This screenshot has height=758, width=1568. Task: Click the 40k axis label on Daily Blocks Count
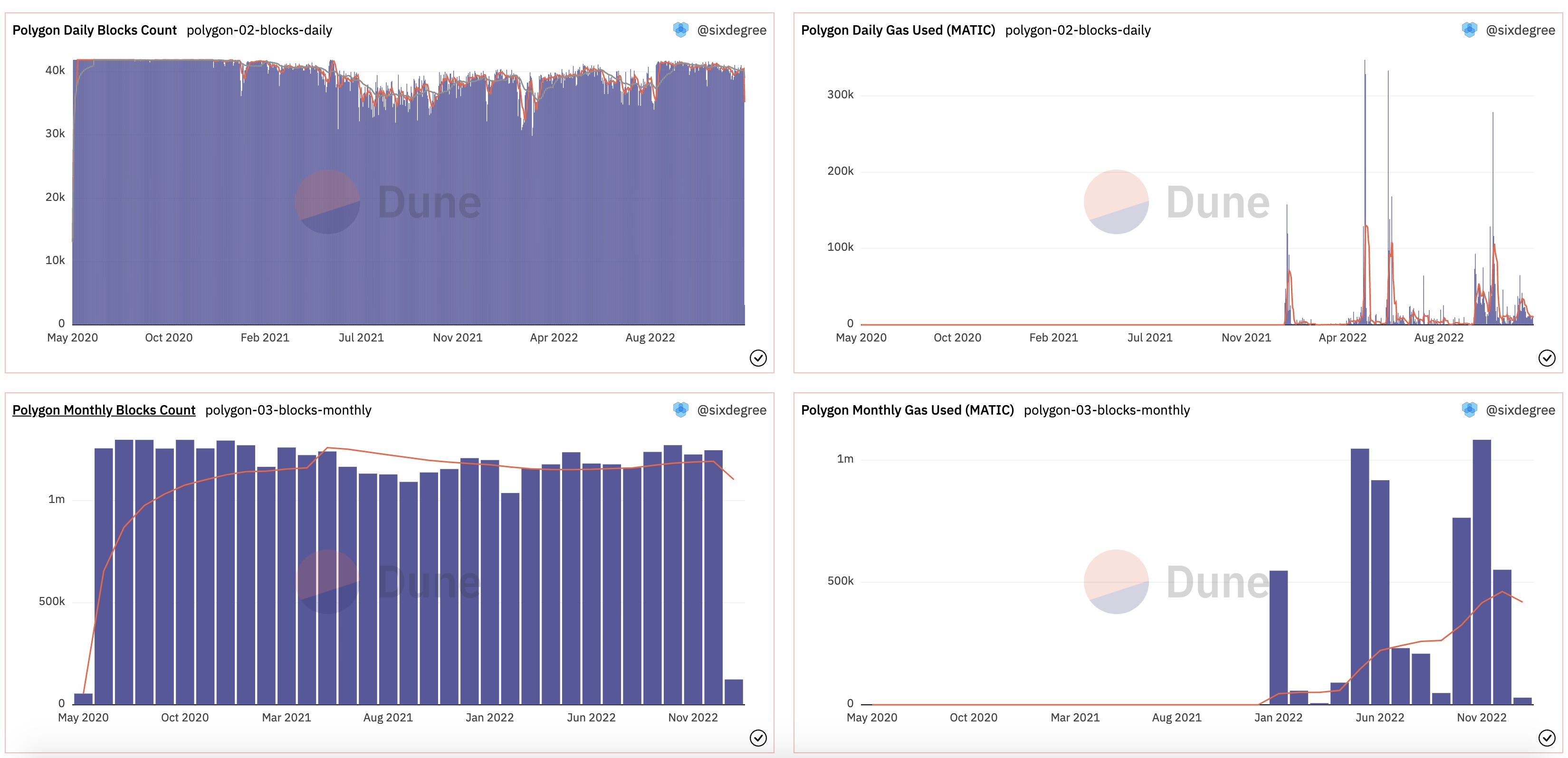coord(55,70)
